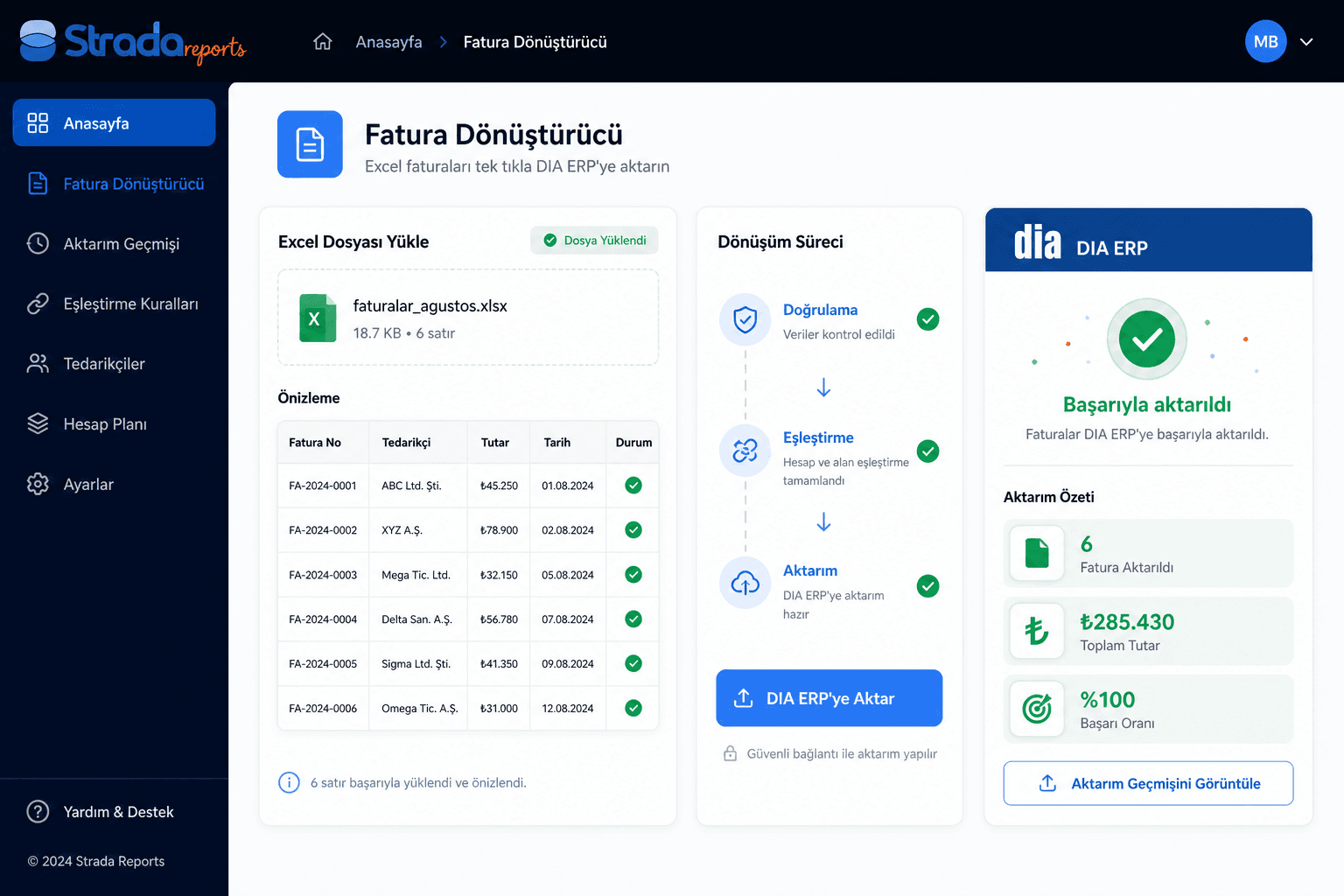The width and height of the screenshot is (1344, 896).
Task: Click the Toplam Tutar lira icon
Action: click(1037, 631)
